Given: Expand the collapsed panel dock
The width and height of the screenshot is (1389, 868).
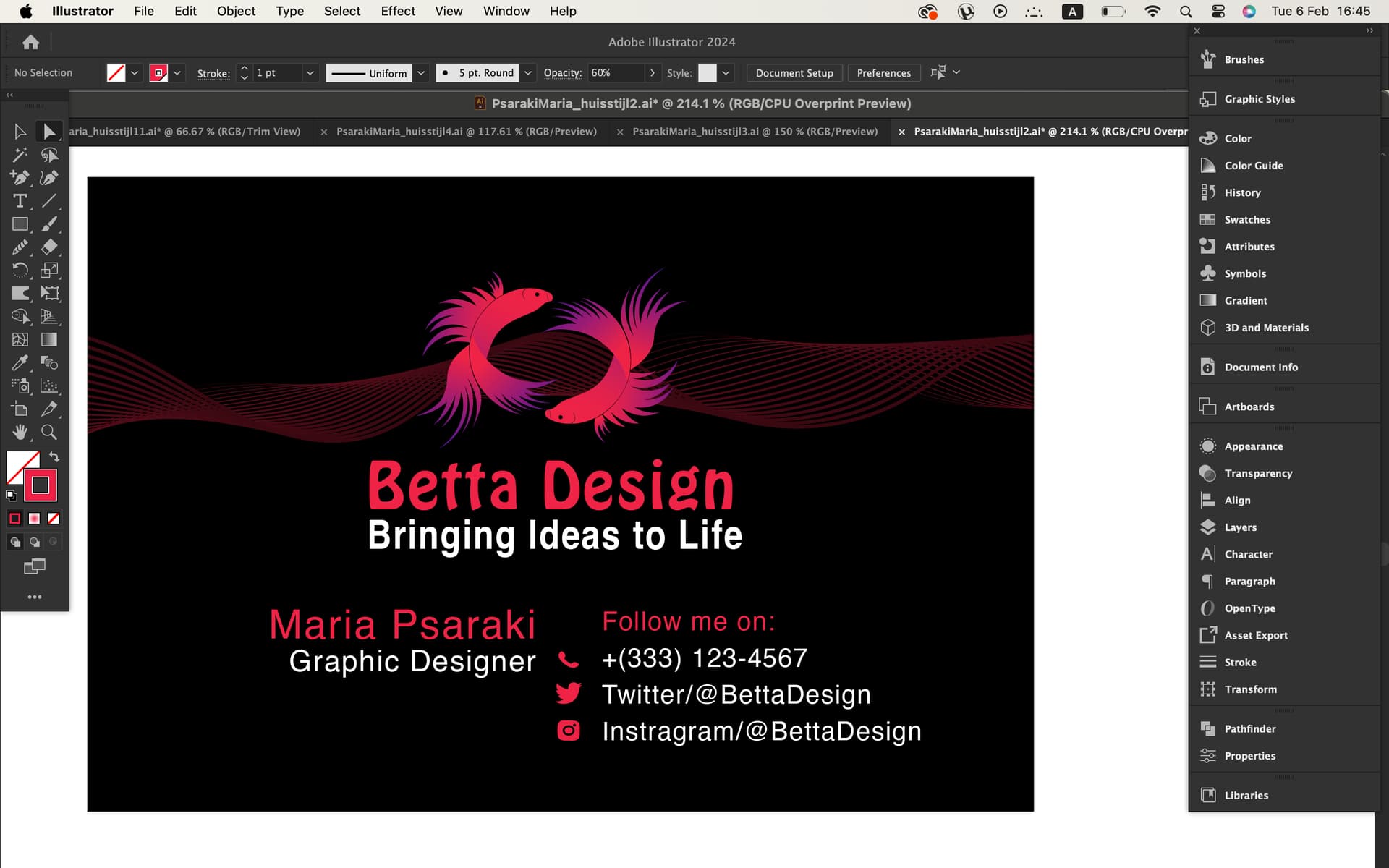Looking at the screenshot, I should coord(1369,30).
